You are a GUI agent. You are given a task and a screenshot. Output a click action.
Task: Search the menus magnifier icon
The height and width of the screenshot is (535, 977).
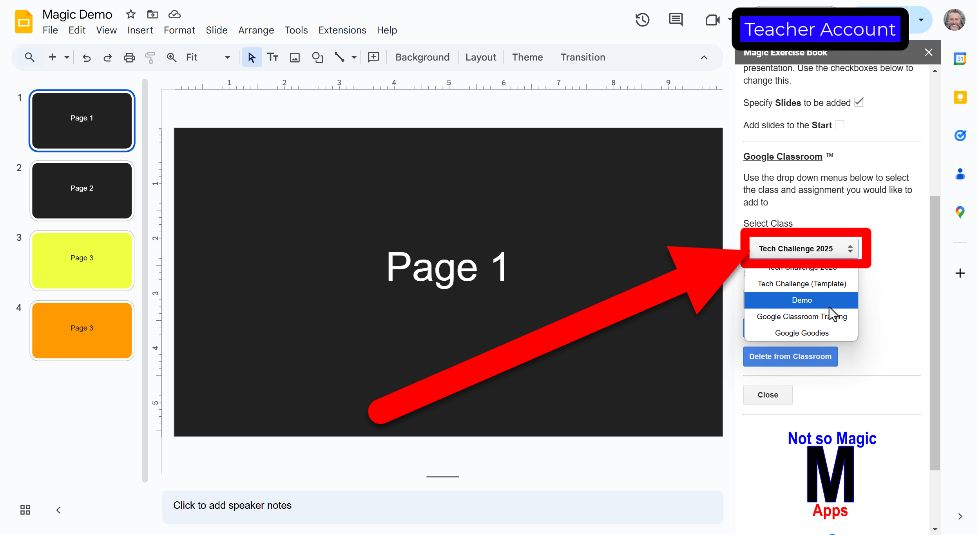point(29,57)
